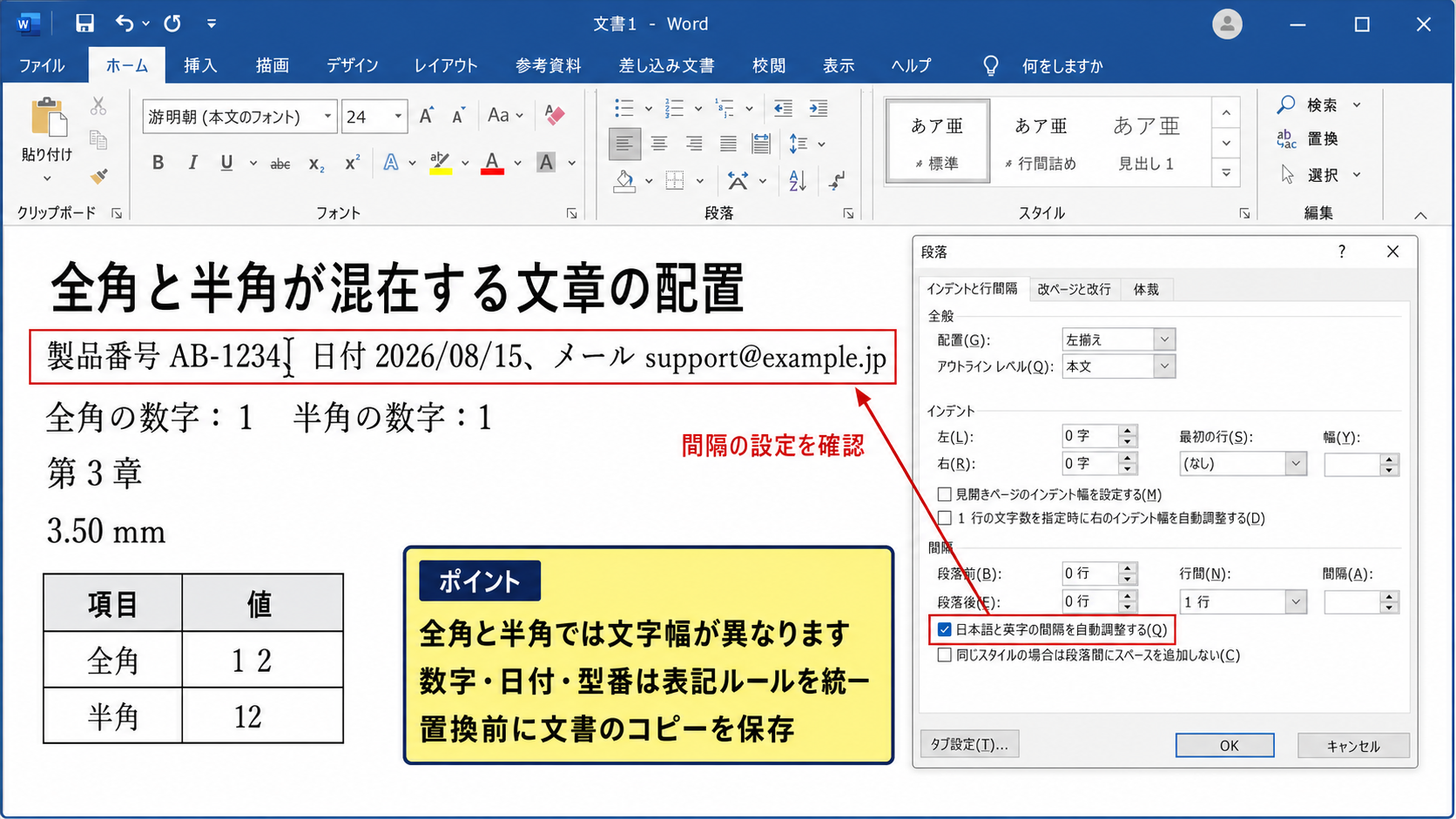The height and width of the screenshot is (819, 1456).
Task: Click the 段落前 spacing field 0 行
Action: click(1090, 574)
